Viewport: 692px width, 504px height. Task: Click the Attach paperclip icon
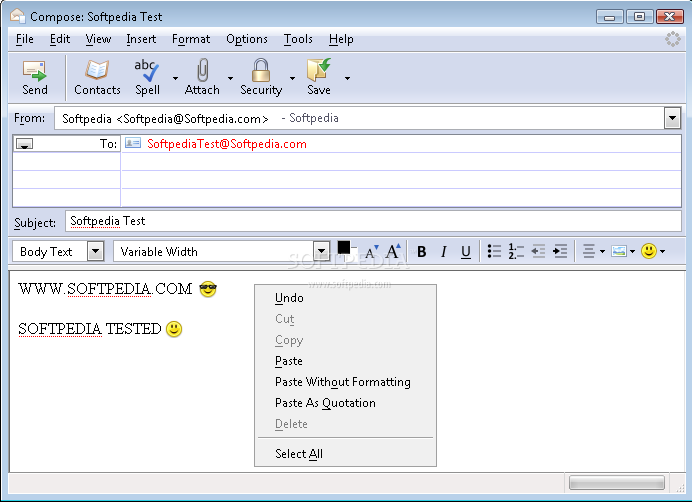point(202,70)
